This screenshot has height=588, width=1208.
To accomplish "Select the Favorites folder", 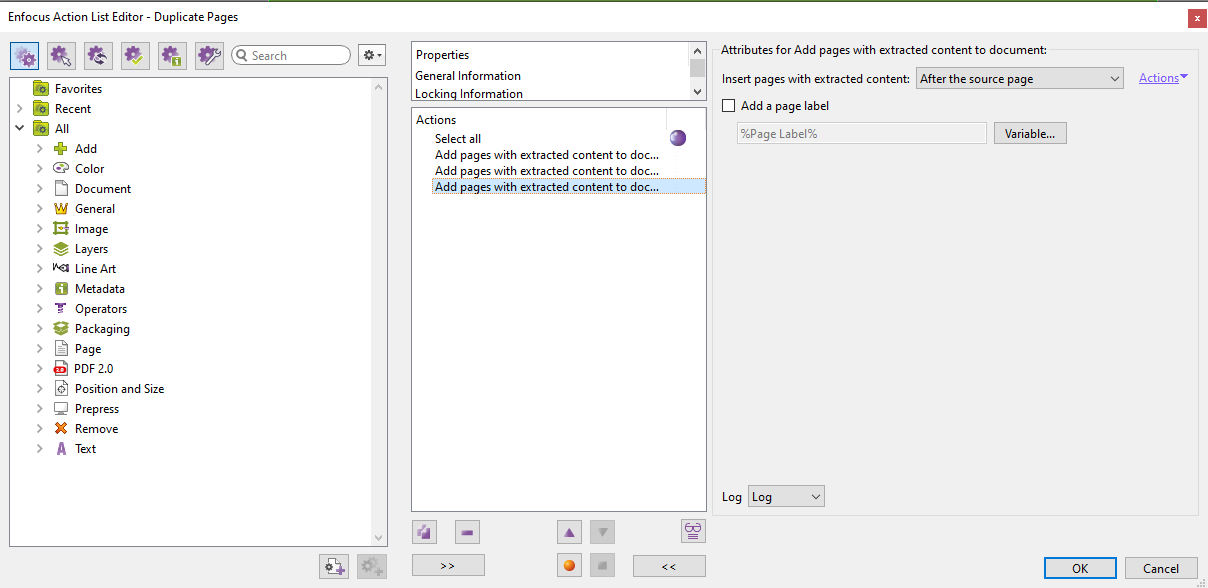I will [78, 88].
